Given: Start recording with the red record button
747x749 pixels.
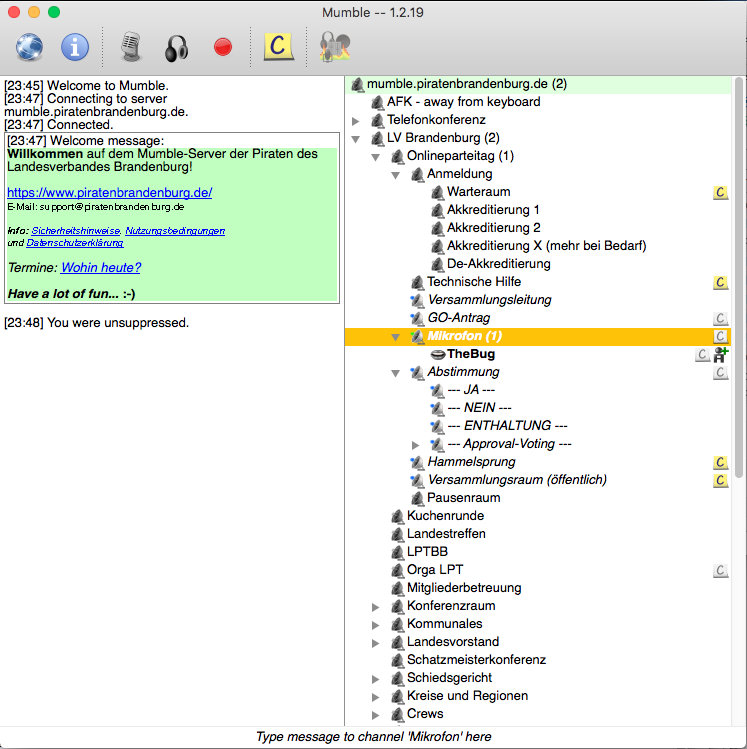Looking at the screenshot, I should pos(223,47).
